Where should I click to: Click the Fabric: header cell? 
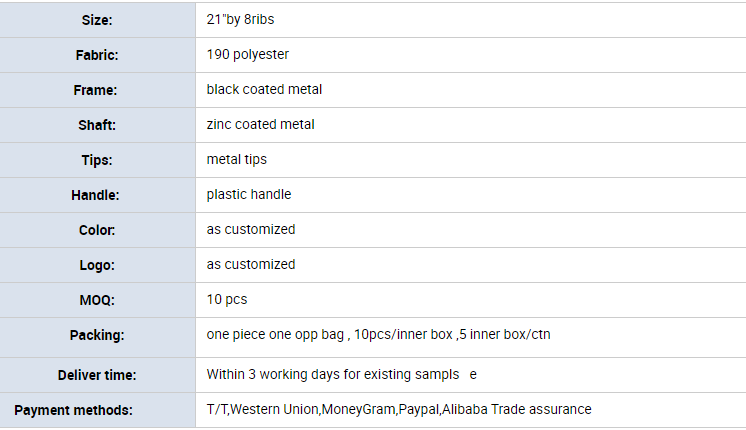pyautogui.click(x=97, y=55)
